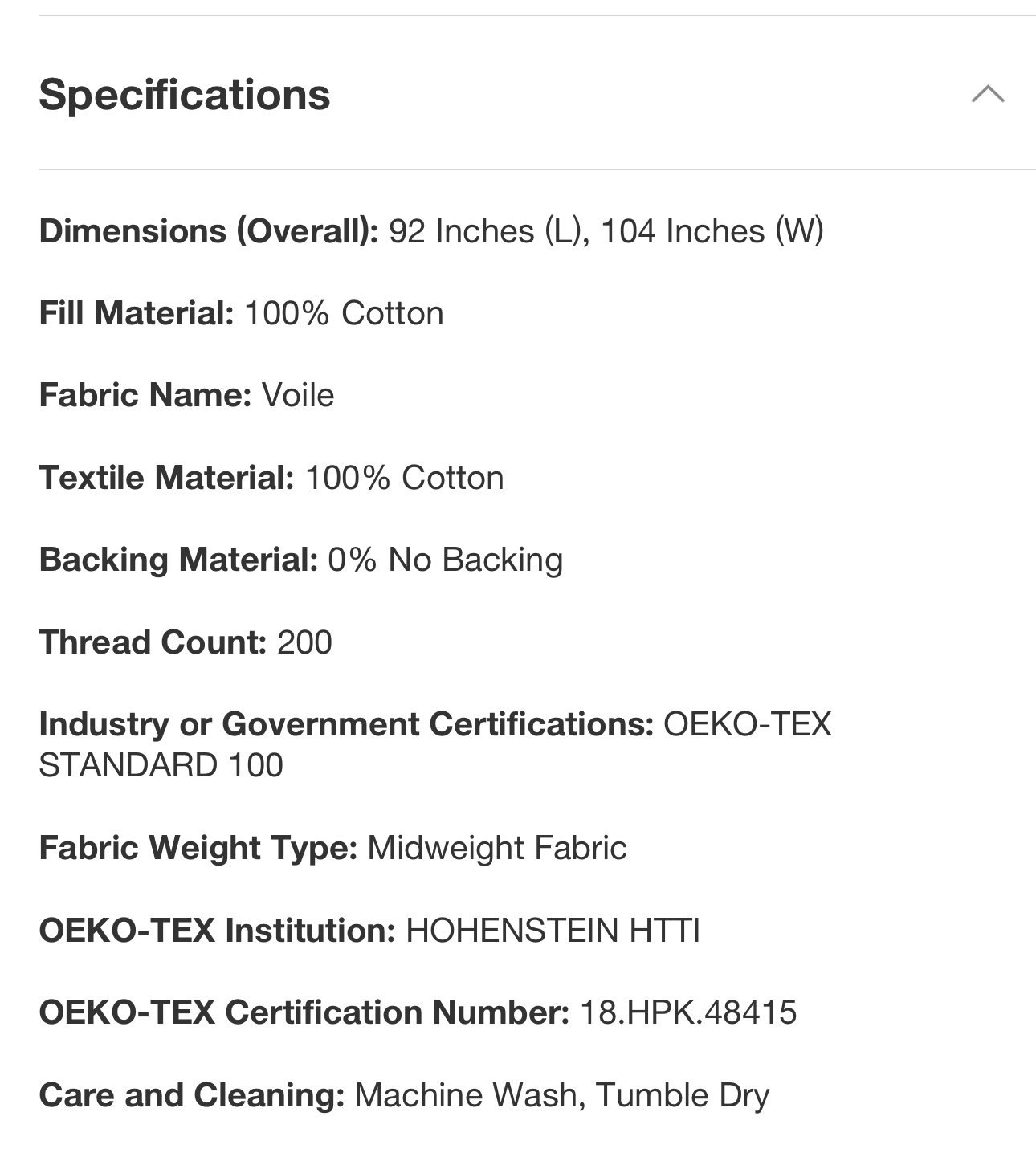1036x1157 pixels.
Task: Click Industry or Government Certifications label
Action: (346, 724)
